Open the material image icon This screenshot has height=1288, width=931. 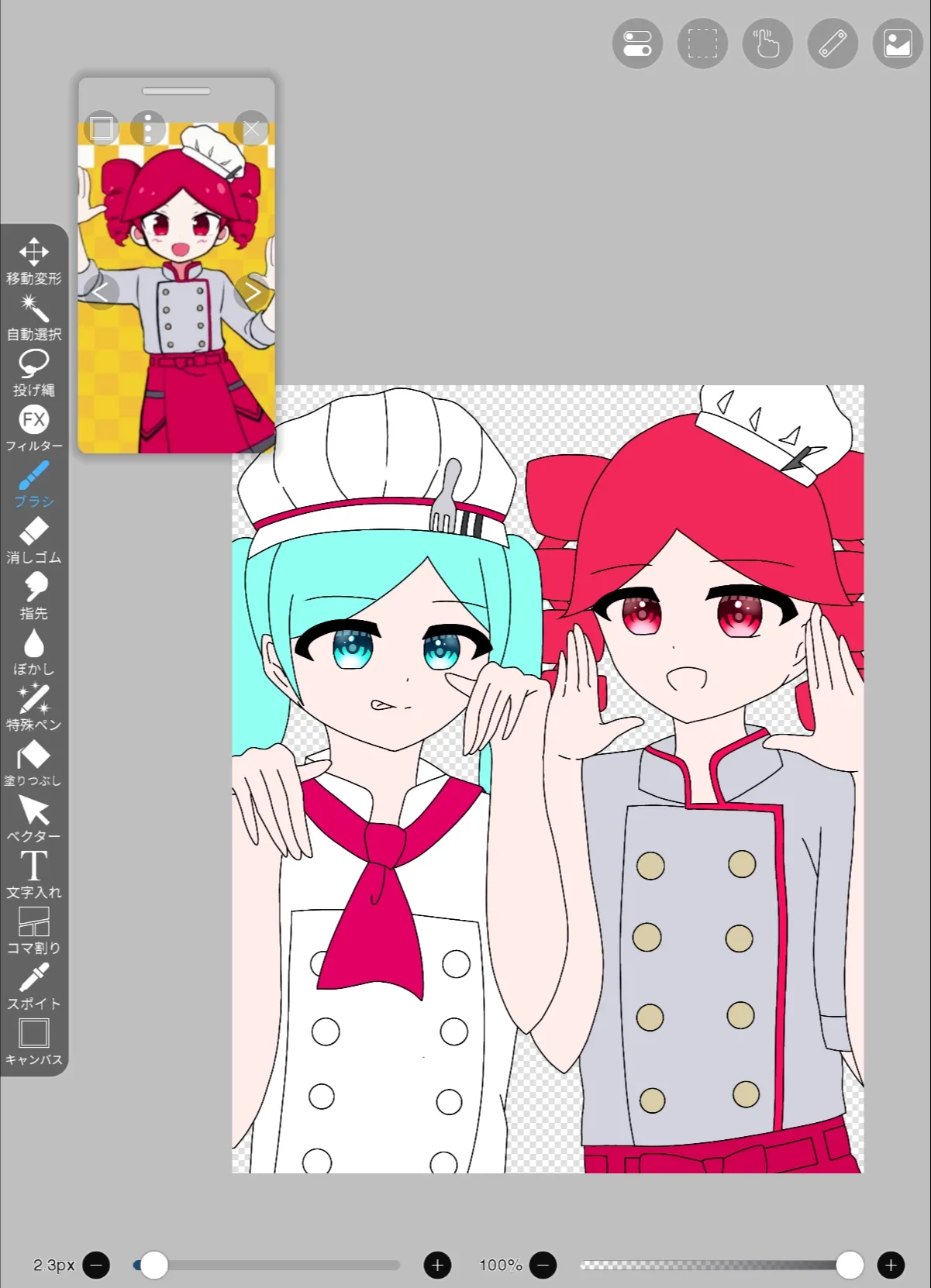tap(898, 43)
